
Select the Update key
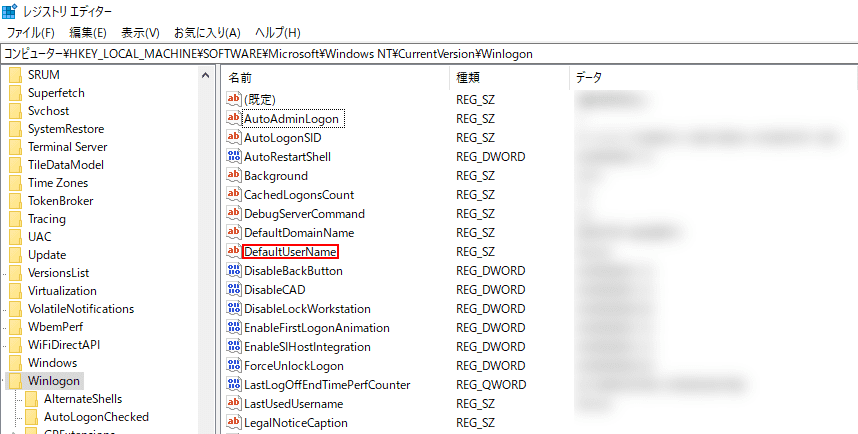click(x=47, y=255)
